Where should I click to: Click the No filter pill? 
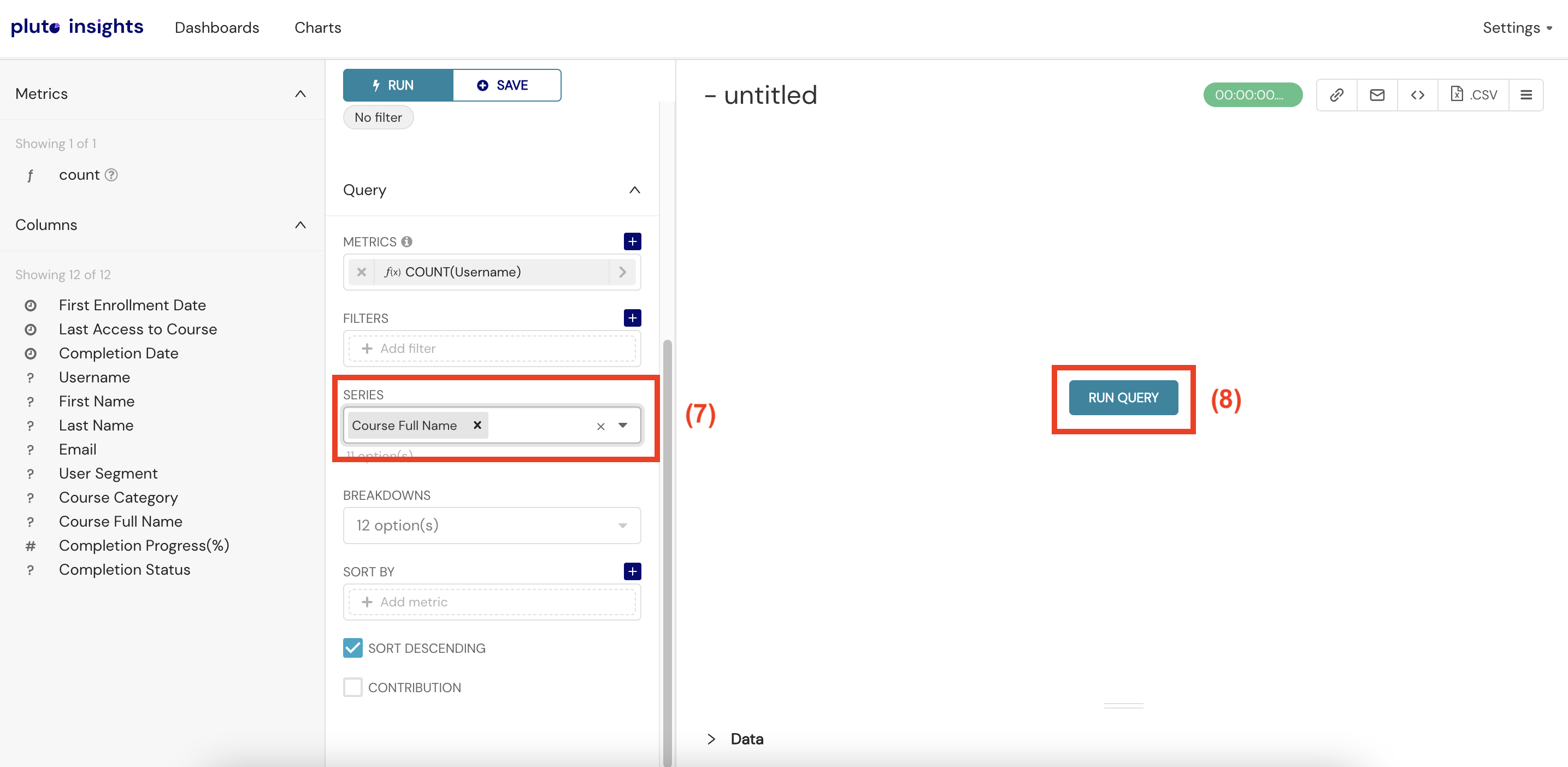[x=378, y=117]
